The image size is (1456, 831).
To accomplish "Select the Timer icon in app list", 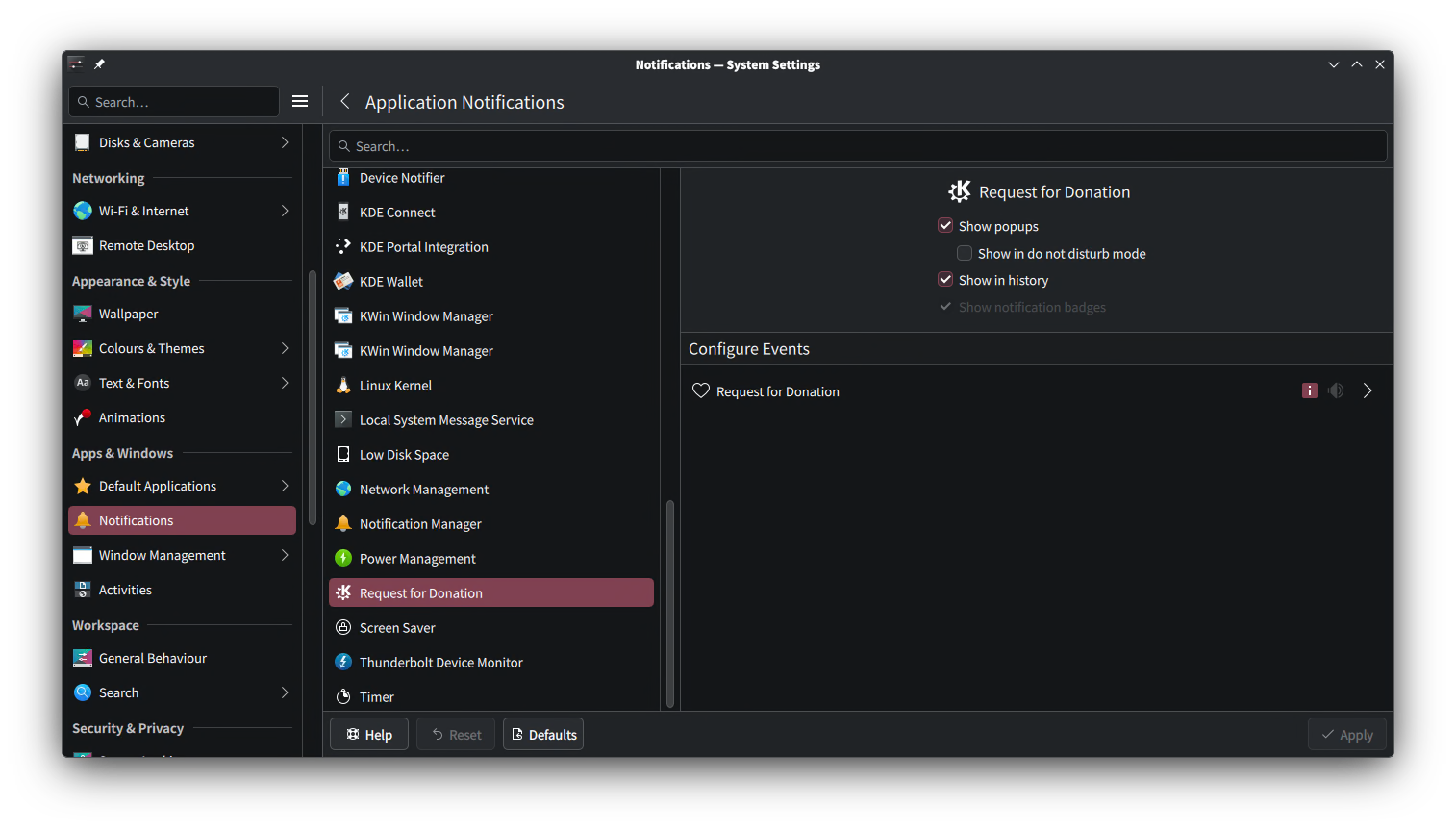I will (343, 697).
